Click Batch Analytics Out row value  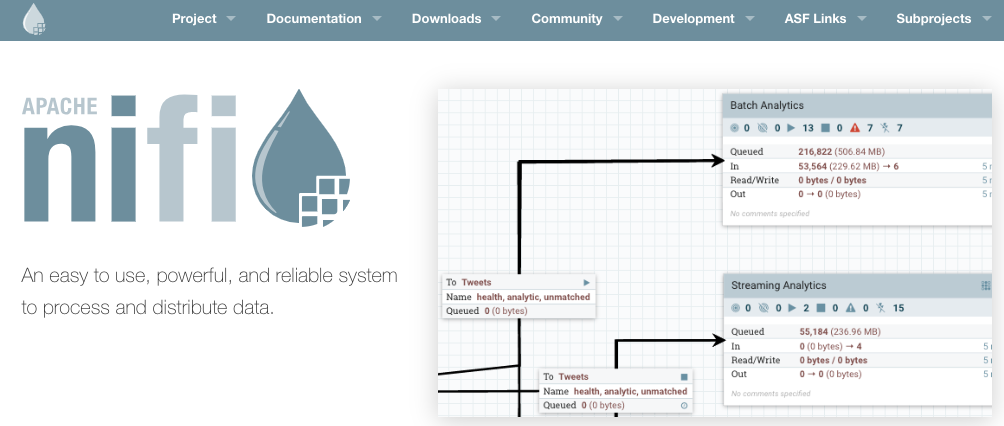pos(829,194)
